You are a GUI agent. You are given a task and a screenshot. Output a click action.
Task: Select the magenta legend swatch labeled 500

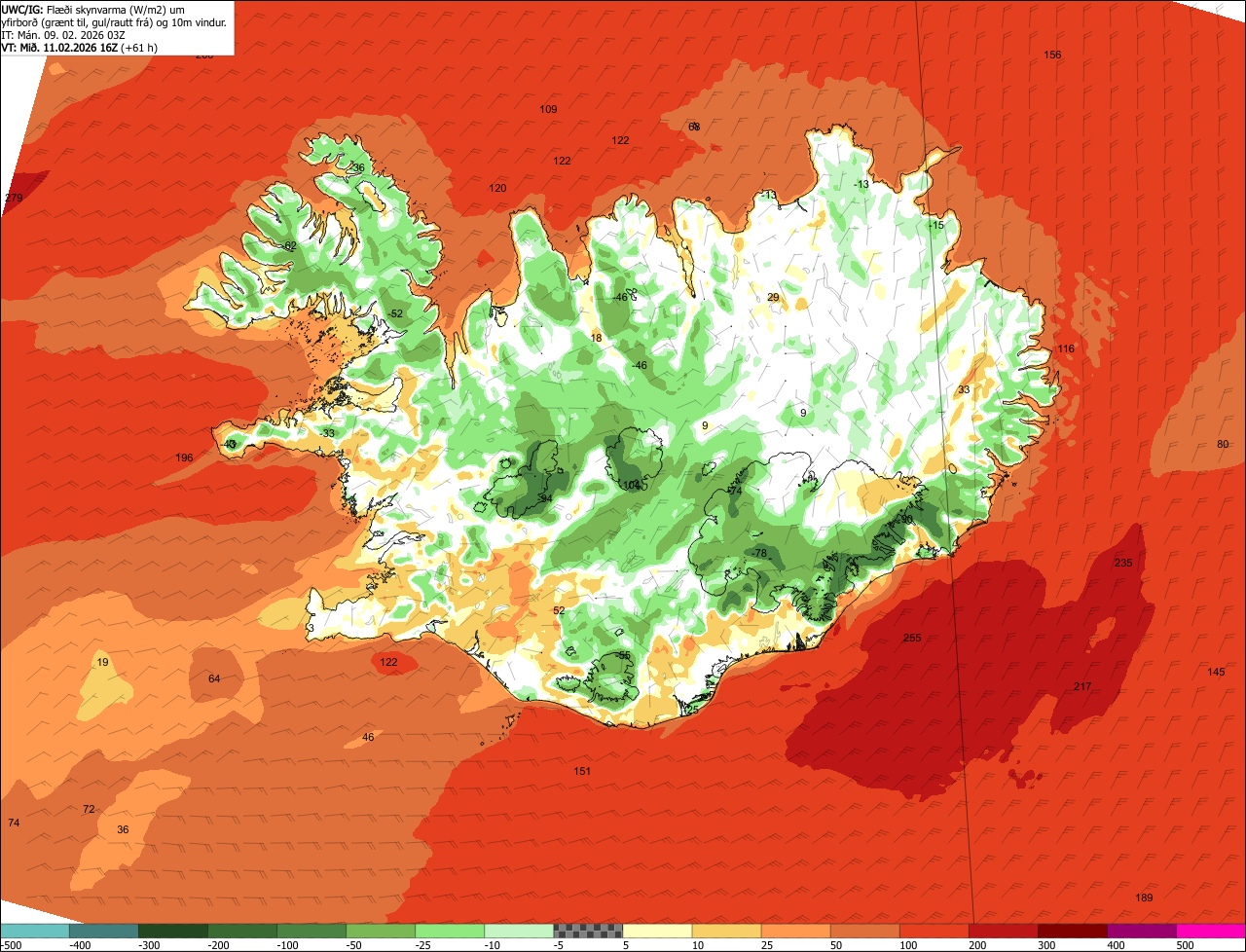click(1211, 931)
